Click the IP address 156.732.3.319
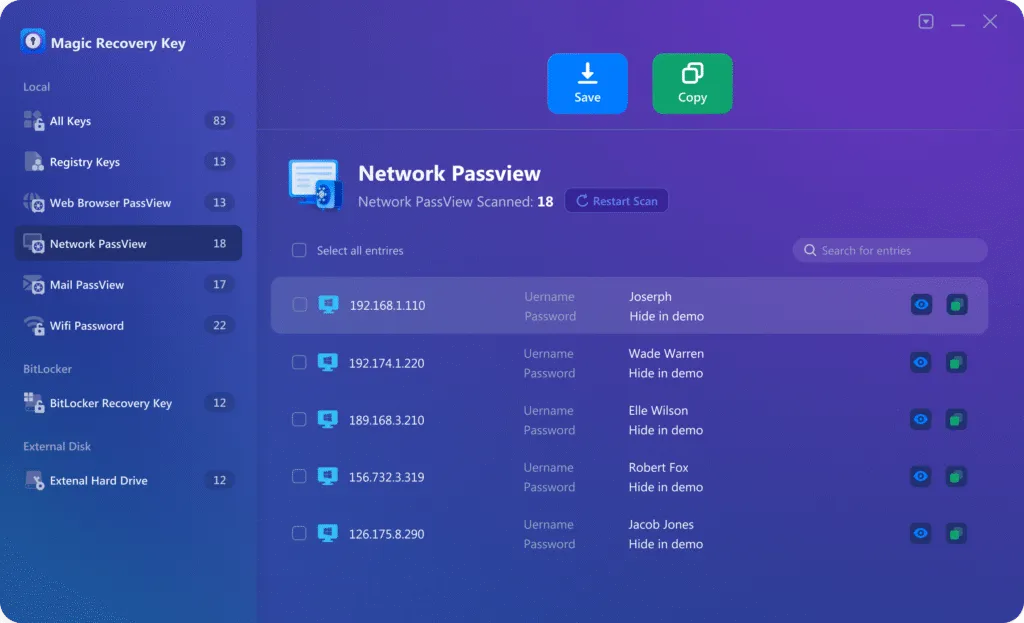The width and height of the screenshot is (1024, 623). (x=387, y=477)
